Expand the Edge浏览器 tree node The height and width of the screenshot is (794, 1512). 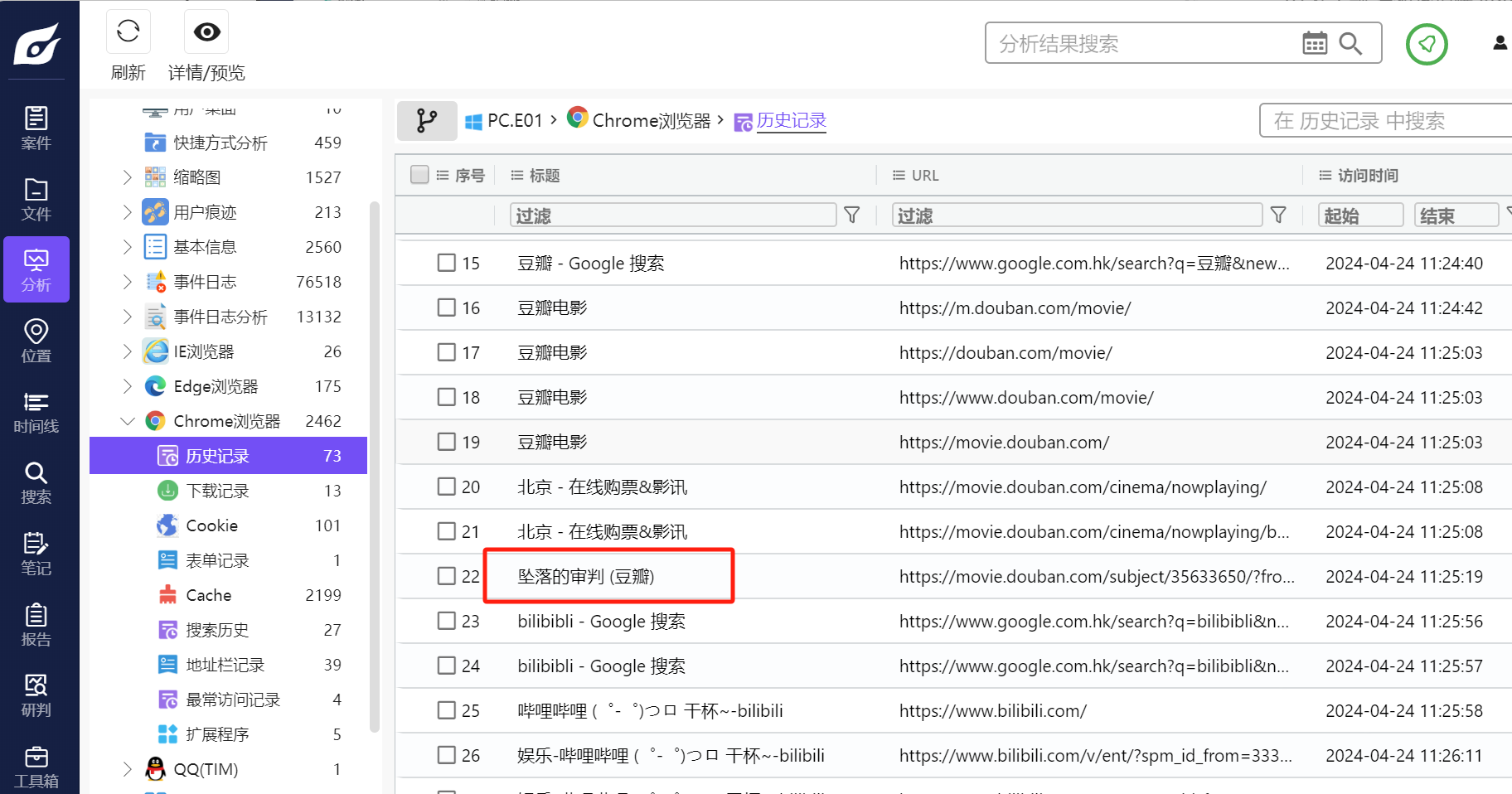coord(127,386)
